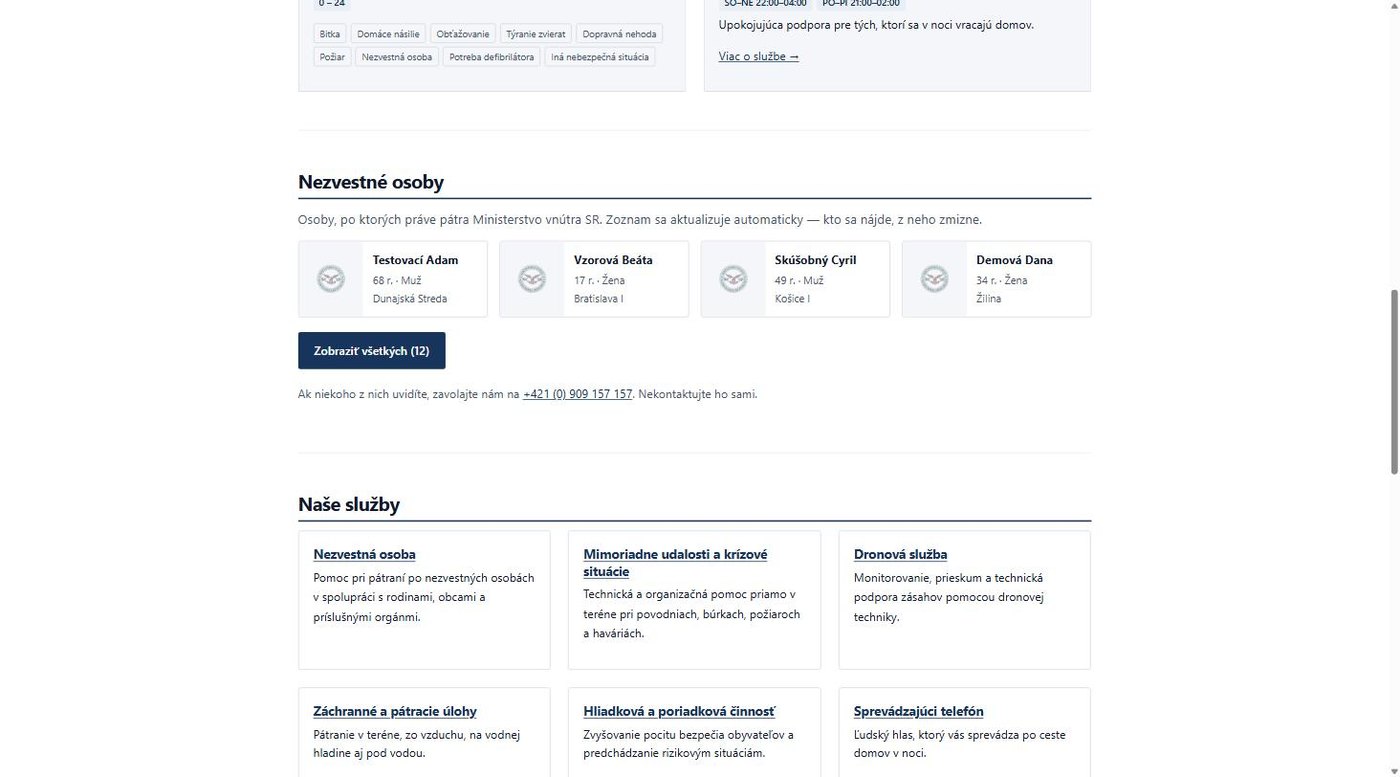
Task: Click the Zobraziť všetkých (12) button
Action: tap(372, 351)
